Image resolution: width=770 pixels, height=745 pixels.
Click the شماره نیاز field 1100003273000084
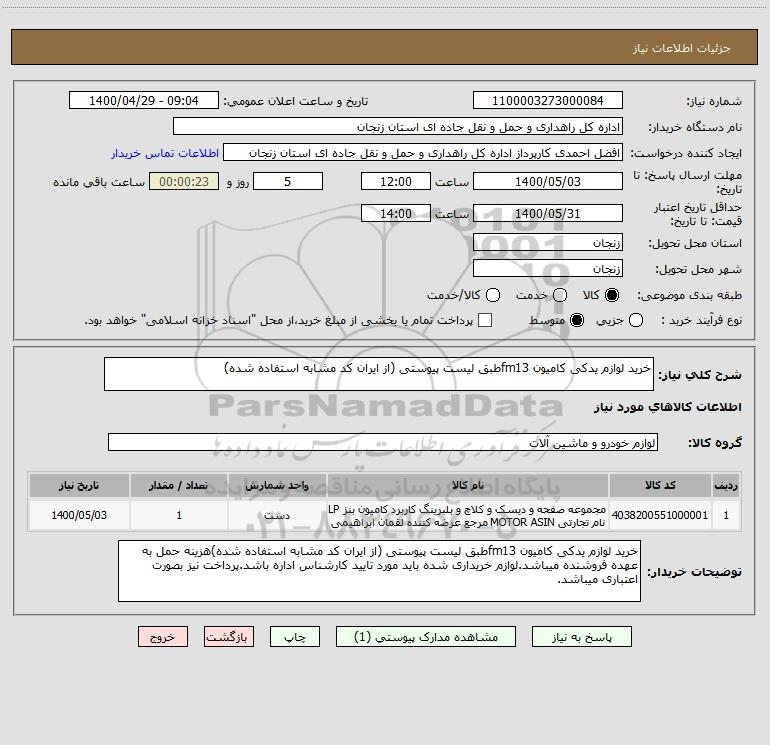[x=548, y=101]
